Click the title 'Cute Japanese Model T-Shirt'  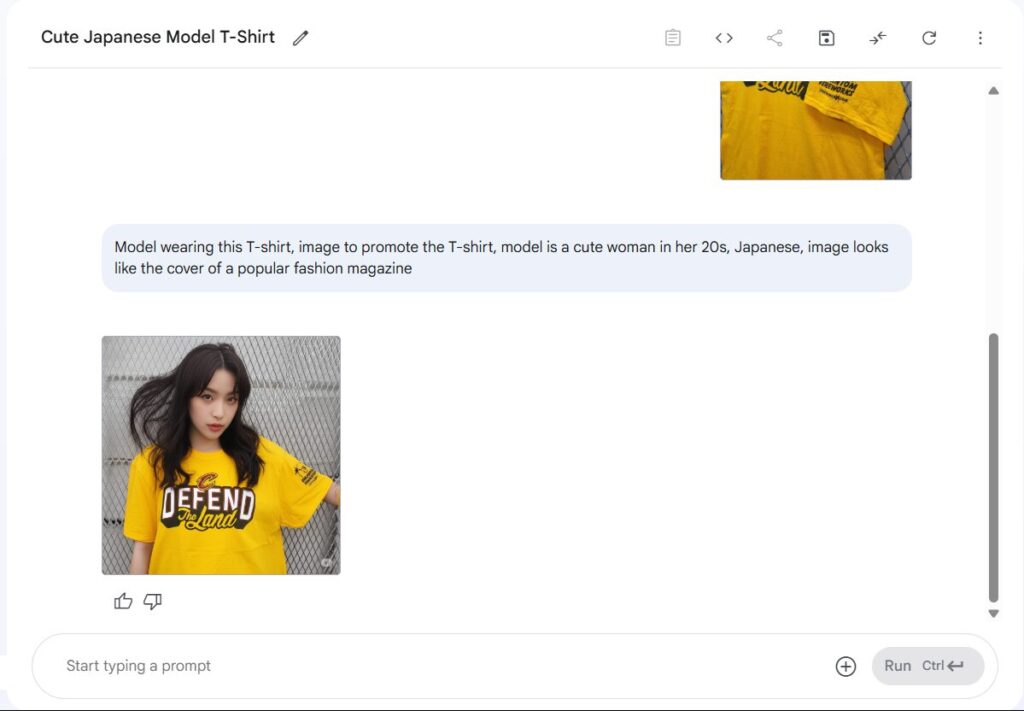(158, 37)
